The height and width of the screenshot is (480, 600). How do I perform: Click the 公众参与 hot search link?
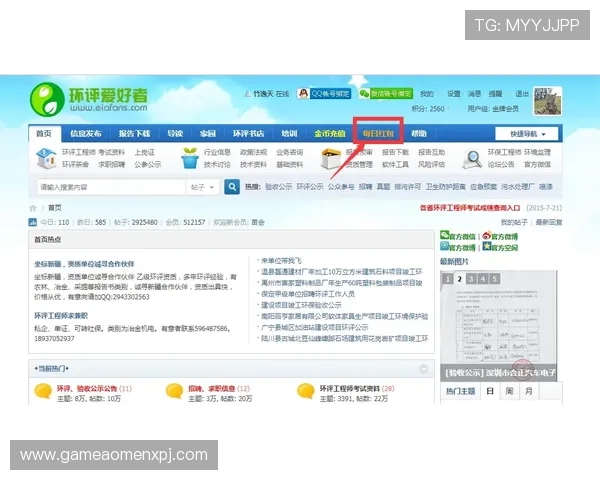tap(341, 187)
